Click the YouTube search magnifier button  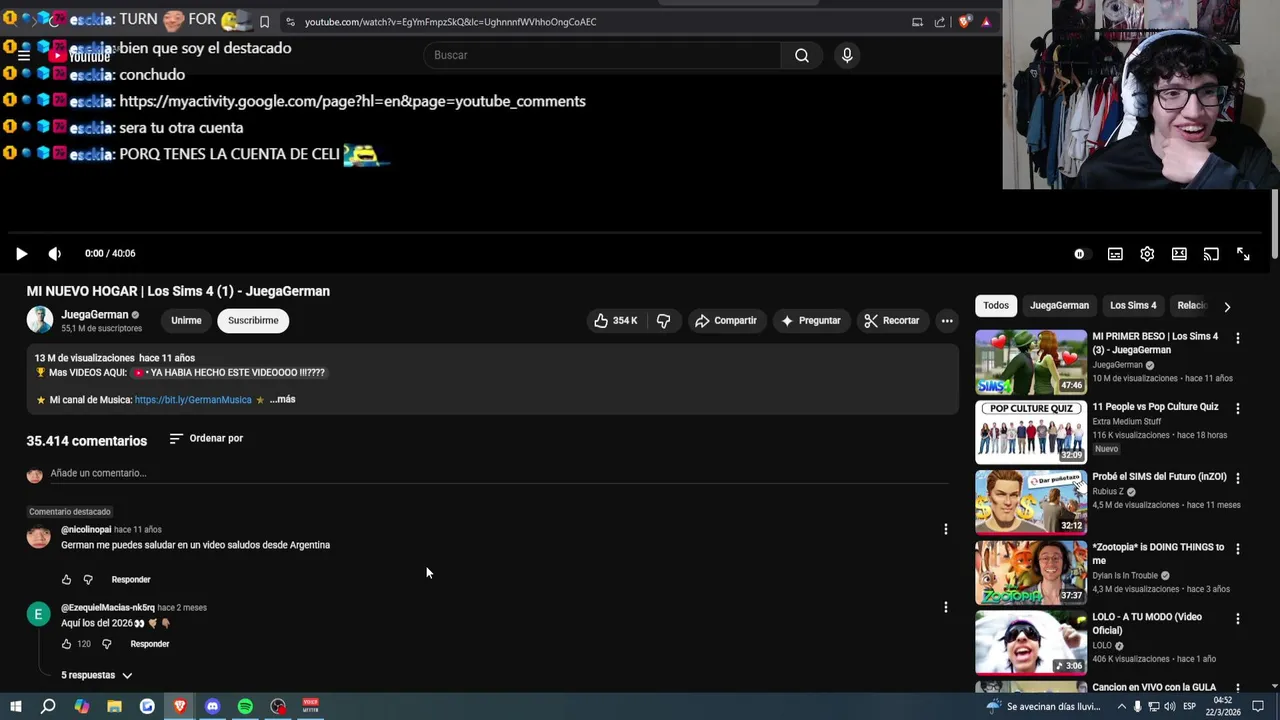(x=802, y=55)
